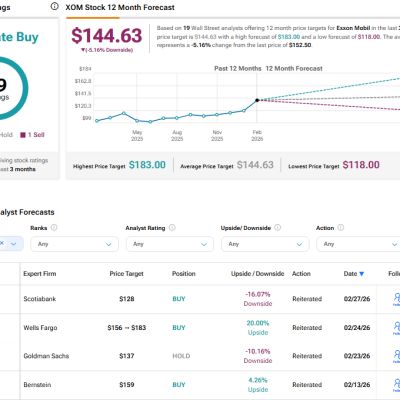Click the $144.63 average price target headline
Viewport: 400px width, 400px height.
click(107, 36)
